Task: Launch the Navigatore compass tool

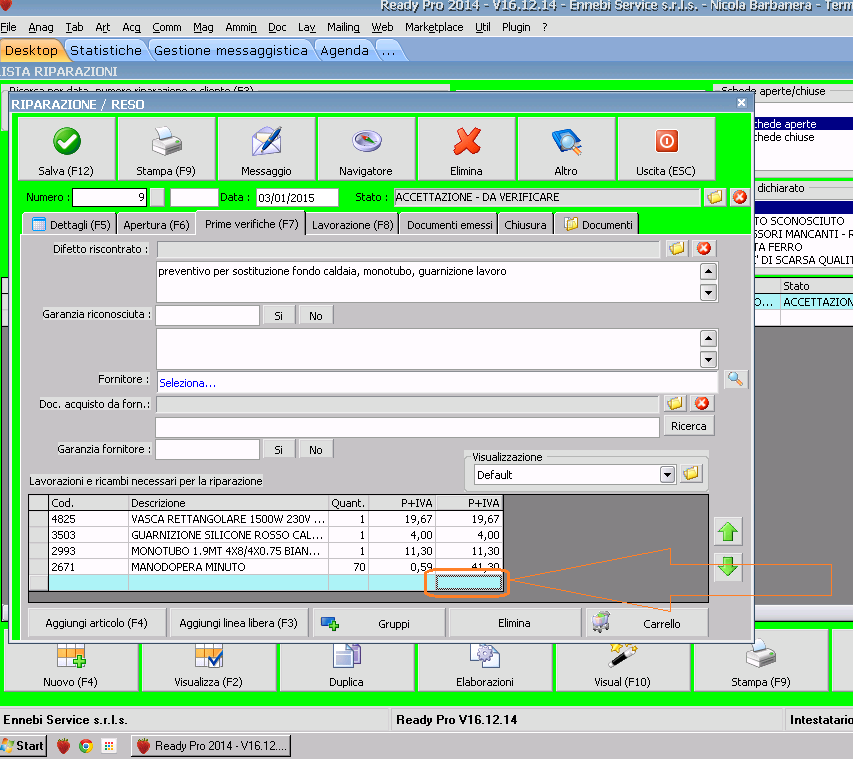Action: pyautogui.click(x=366, y=149)
